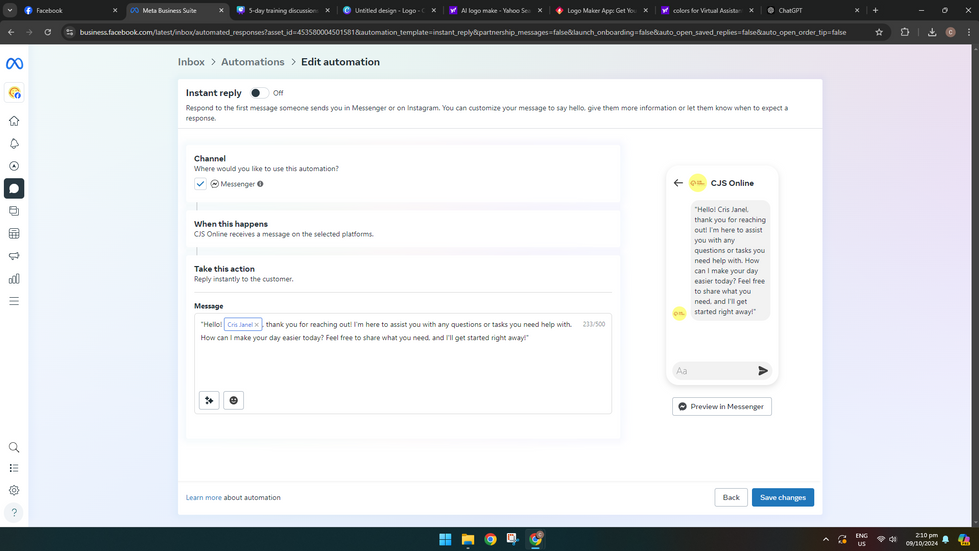The image size is (979, 551).
Task: Click the Back button
Action: pyautogui.click(x=731, y=497)
